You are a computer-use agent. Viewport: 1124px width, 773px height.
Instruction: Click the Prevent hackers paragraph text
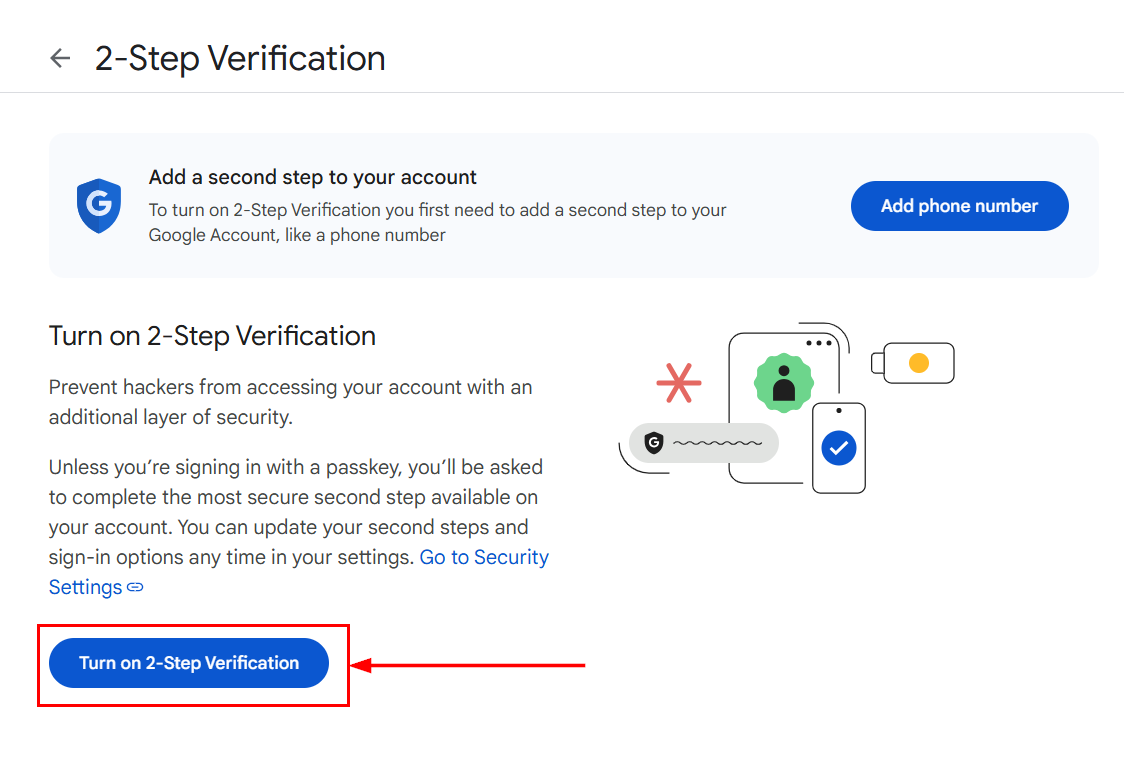tap(290, 402)
